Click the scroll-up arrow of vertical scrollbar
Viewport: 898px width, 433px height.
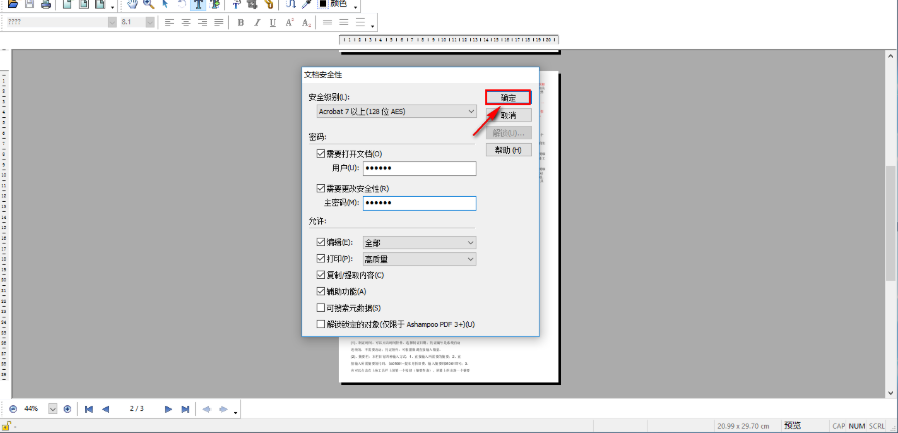click(x=891, y=56)
